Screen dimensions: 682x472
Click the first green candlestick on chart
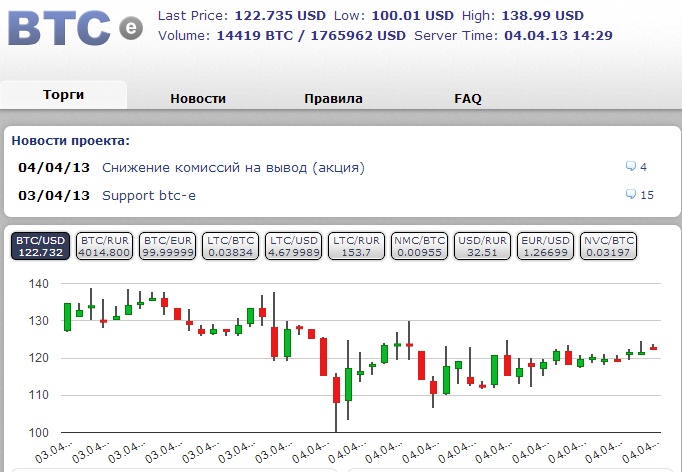point(67,317)
